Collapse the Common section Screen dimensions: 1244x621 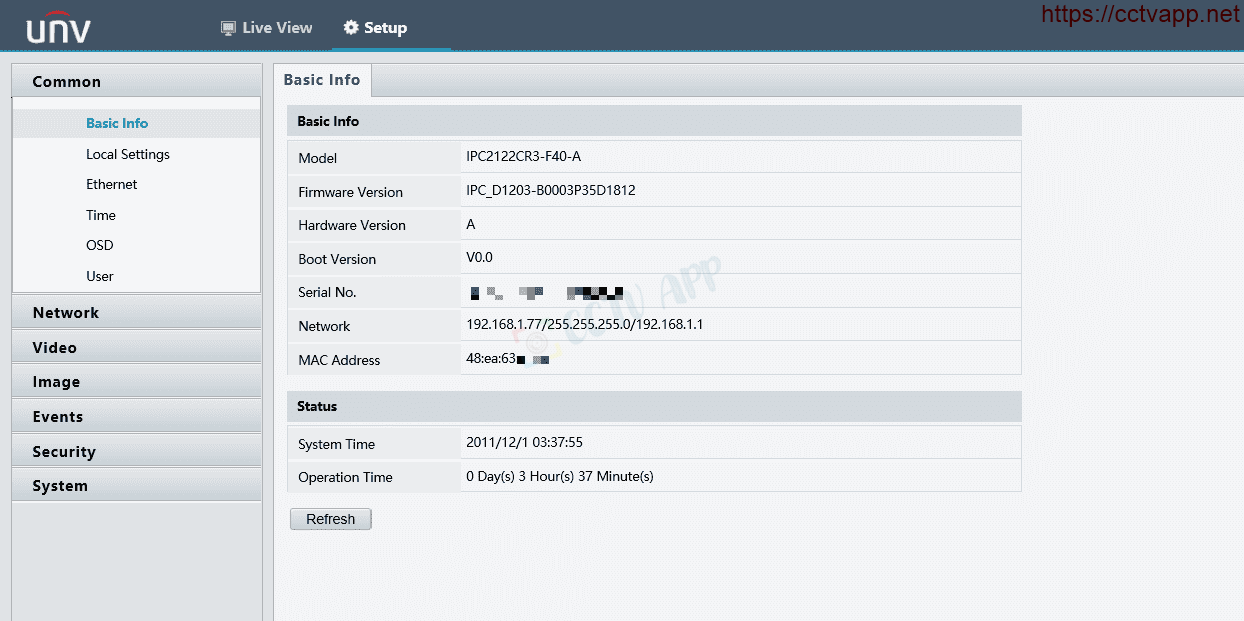[66, 82]
